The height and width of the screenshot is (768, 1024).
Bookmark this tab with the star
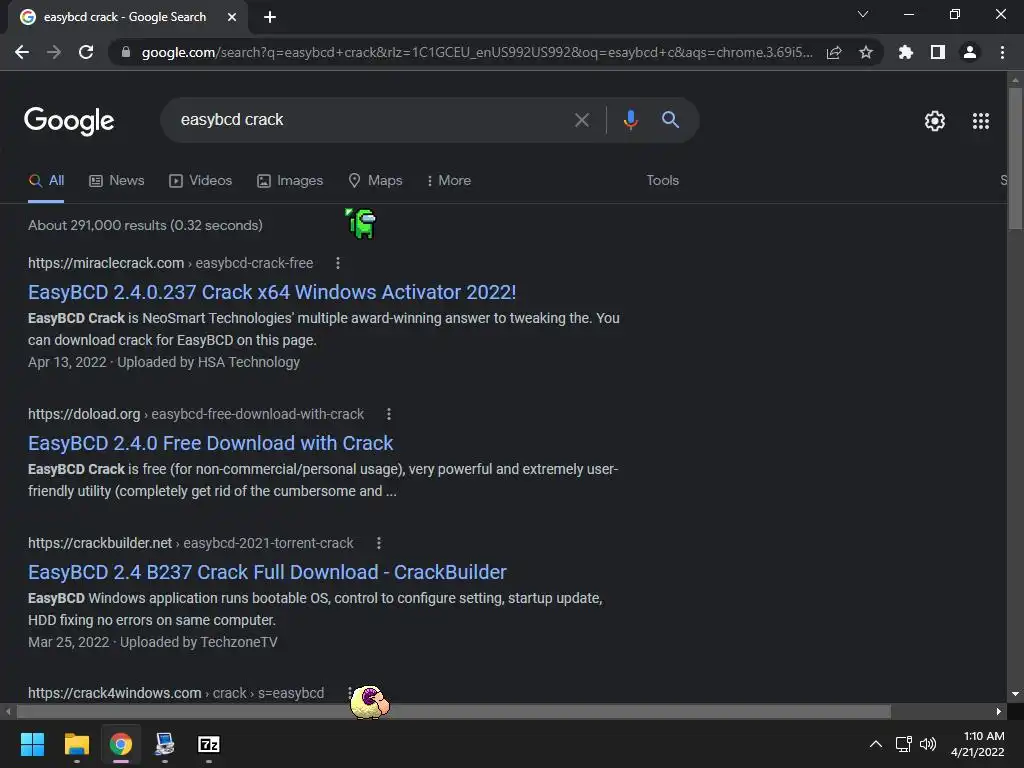click(866, 52)
